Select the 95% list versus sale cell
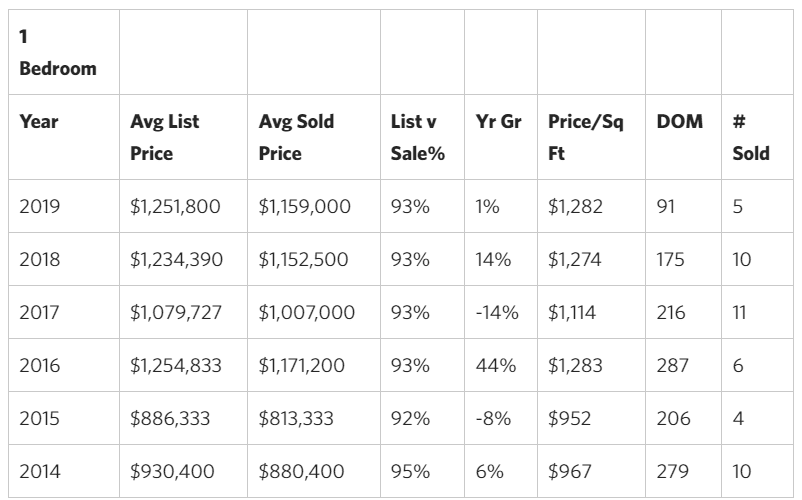Screen dimensions: 802x500 (410, 471)
